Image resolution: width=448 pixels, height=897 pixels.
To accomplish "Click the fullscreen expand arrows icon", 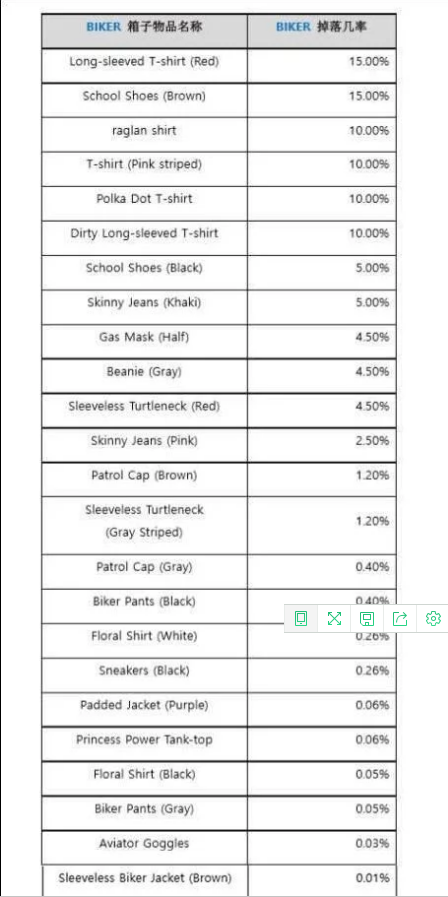I will pyautogui.click(x=334, y=618).
